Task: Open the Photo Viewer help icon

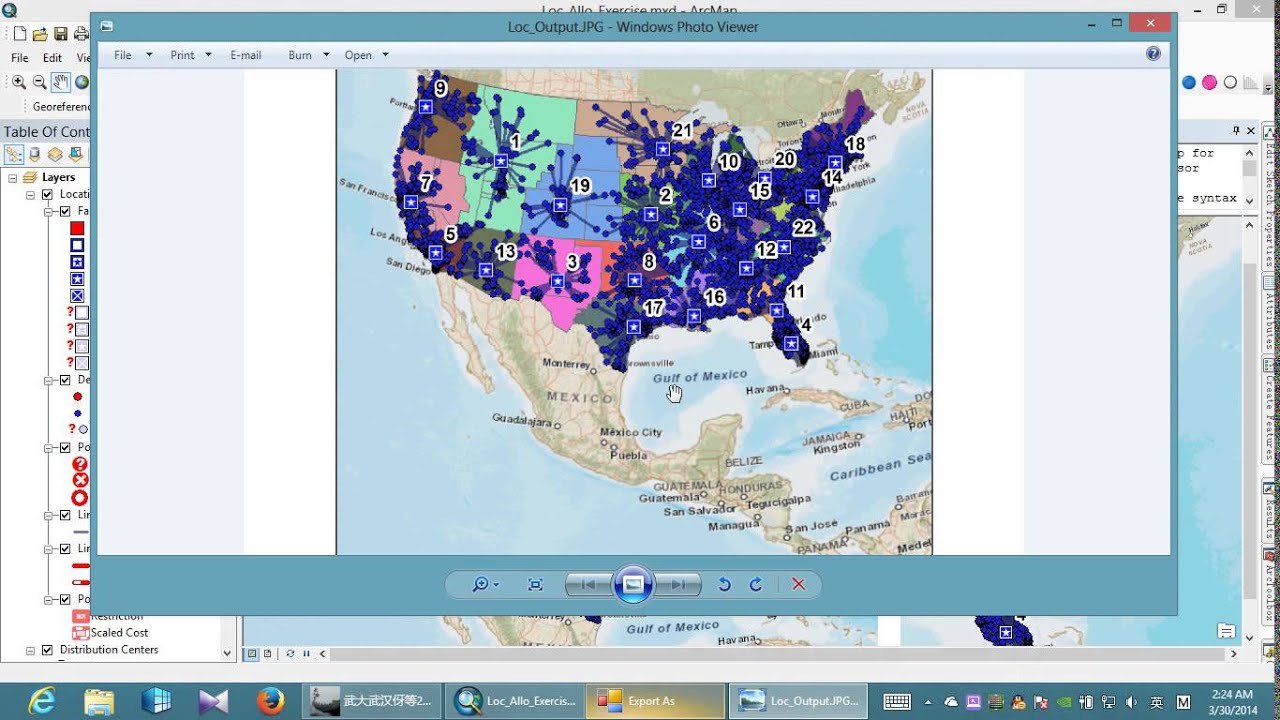Action: pyautogui.click(x=1153, y=54)
